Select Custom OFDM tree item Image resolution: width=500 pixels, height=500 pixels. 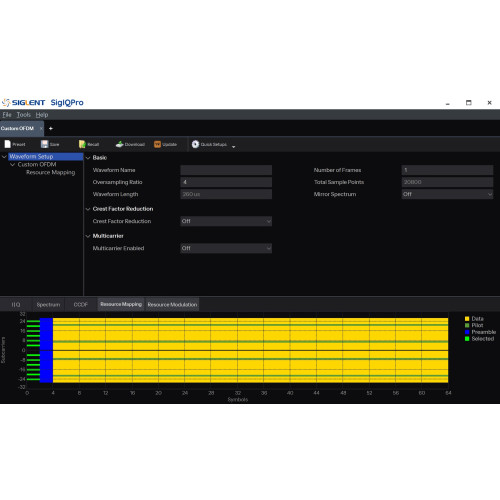(x=37, y=164)
